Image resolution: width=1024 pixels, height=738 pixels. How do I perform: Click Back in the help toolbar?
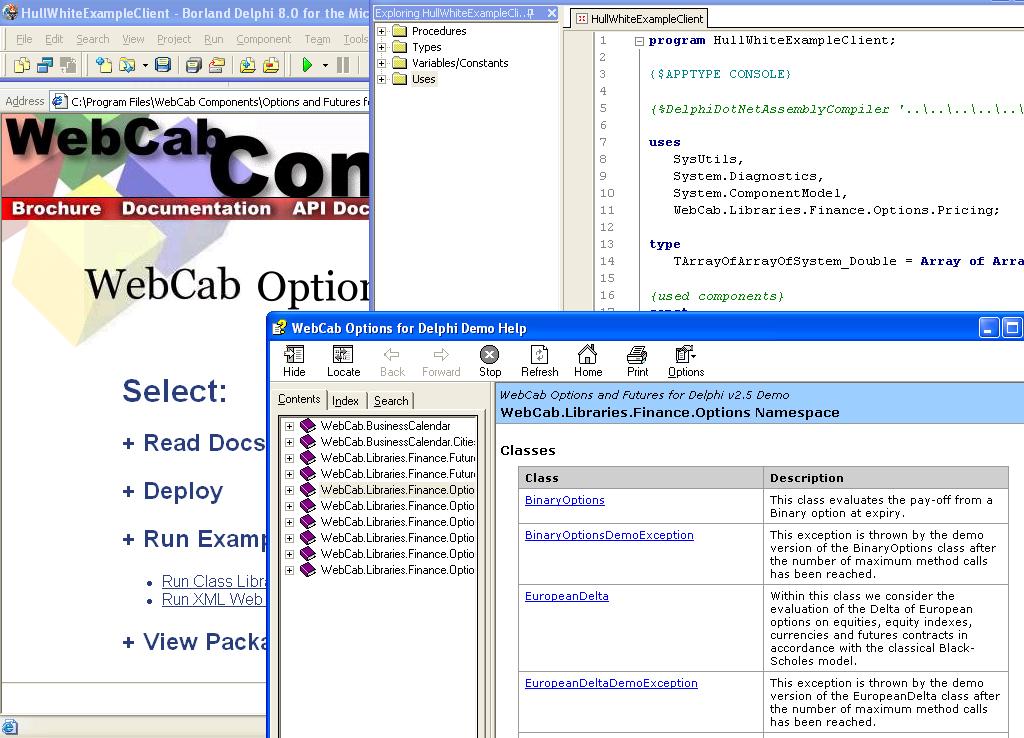point(392,361)
